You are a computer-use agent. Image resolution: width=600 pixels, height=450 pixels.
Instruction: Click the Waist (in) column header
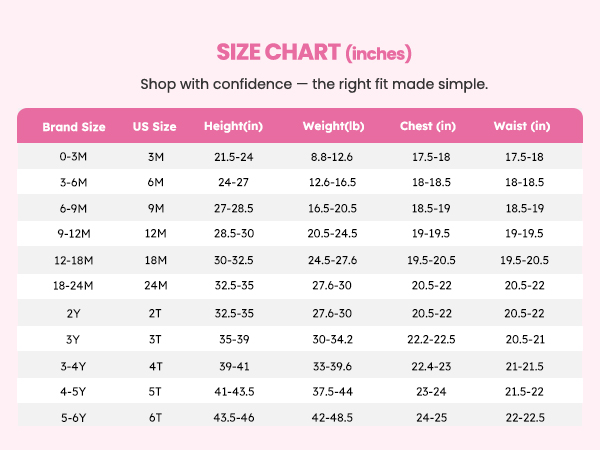click(x=522, y=126)
